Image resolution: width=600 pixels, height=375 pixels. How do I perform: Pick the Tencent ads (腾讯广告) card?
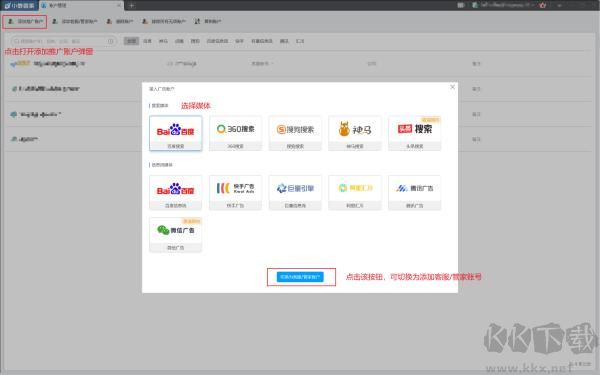(414, 192)
